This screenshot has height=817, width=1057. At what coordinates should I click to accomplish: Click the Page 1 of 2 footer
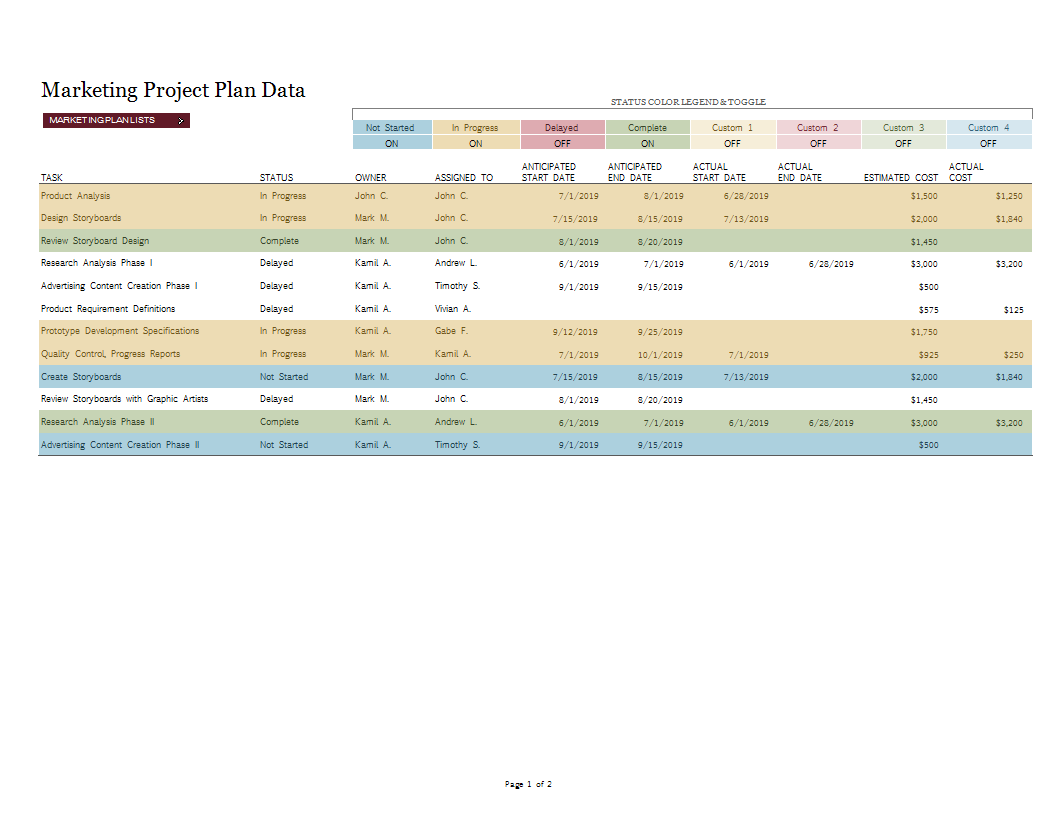pos(528,784)
